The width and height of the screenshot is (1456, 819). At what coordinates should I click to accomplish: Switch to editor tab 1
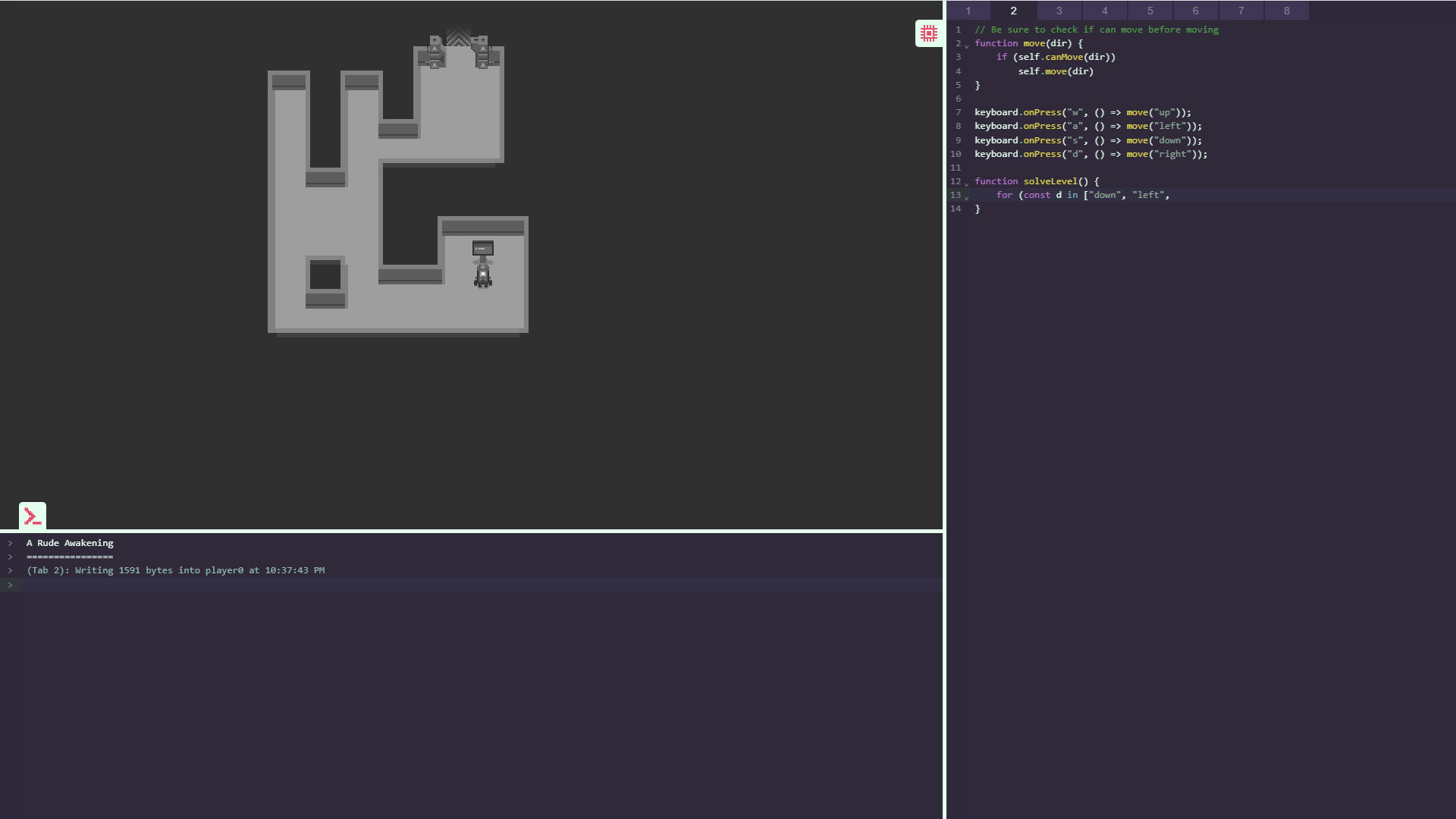tap(968, 11)
